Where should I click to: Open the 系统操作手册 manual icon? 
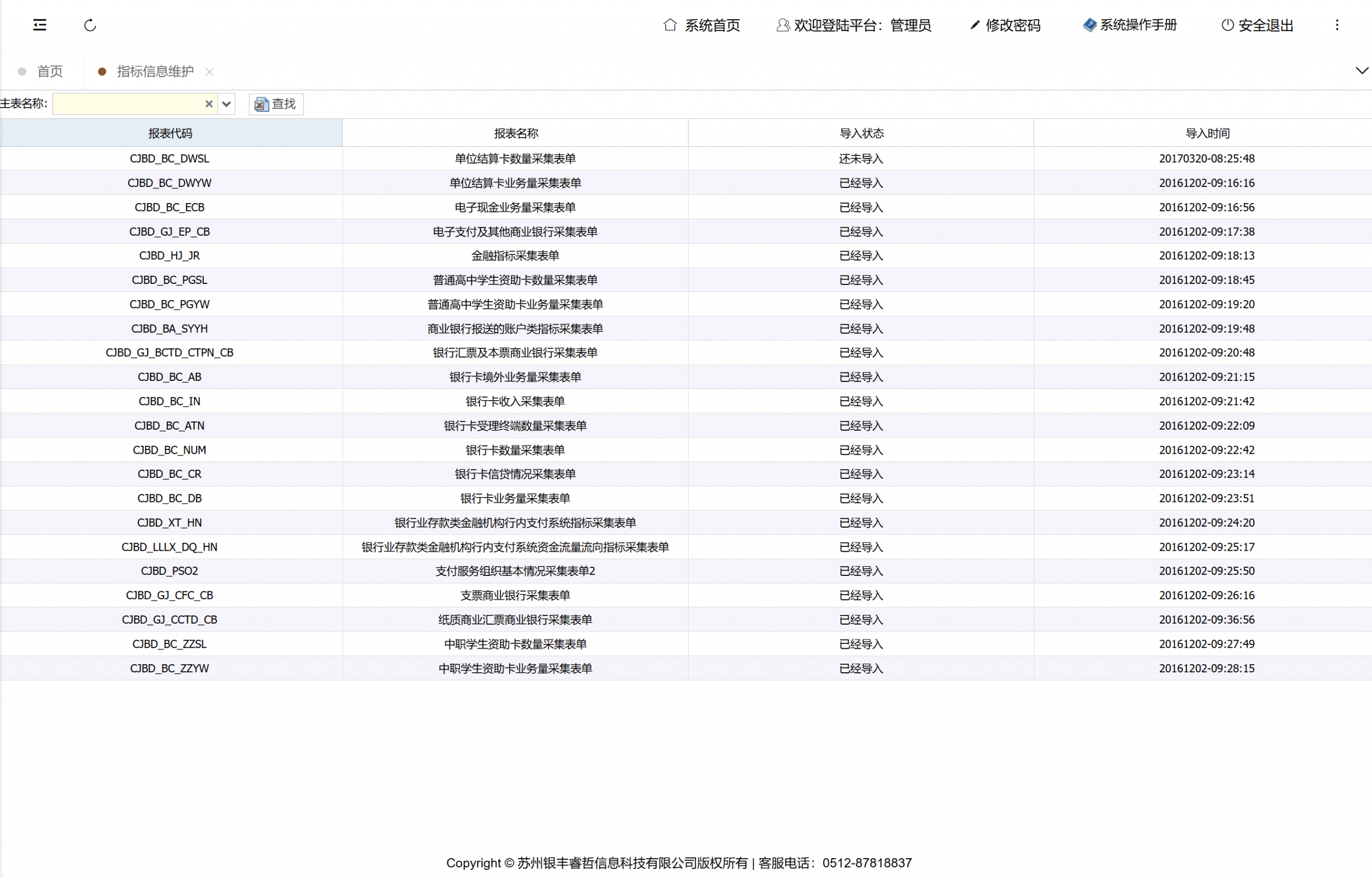tap(1089, 25)
